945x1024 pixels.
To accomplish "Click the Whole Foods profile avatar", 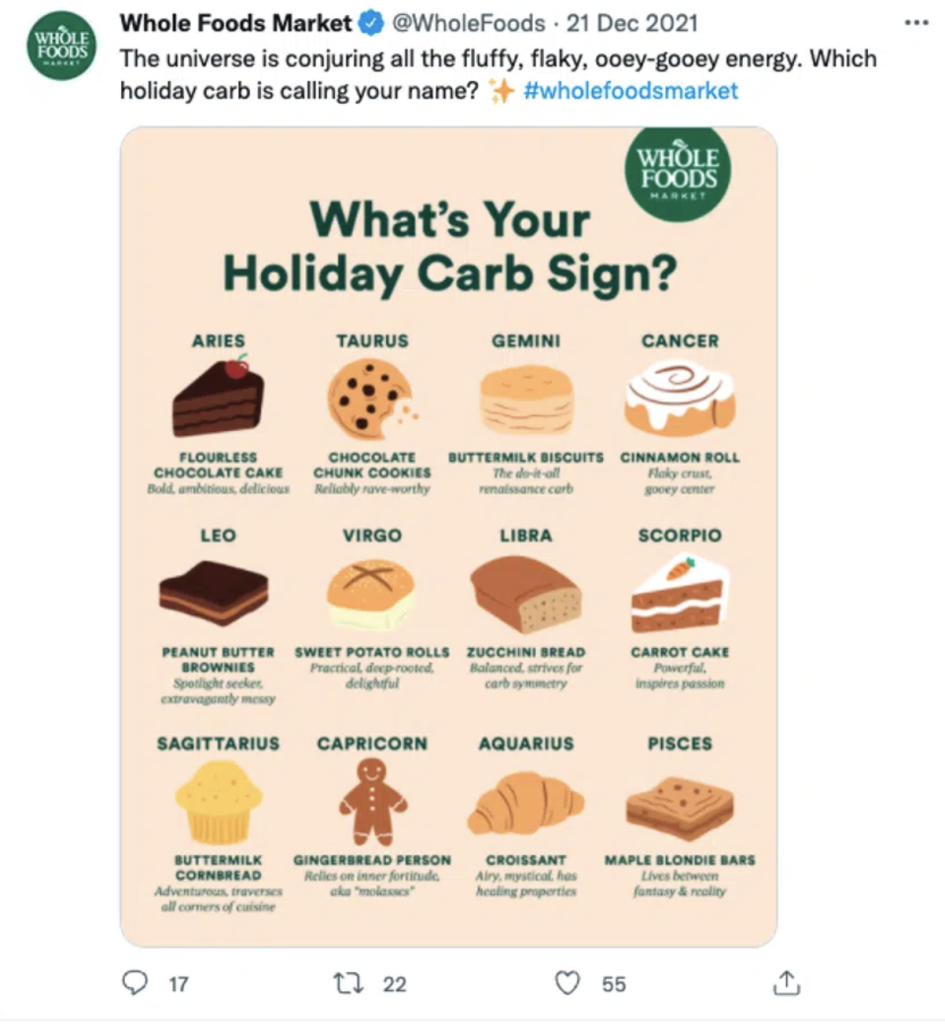I will (x=62, y=45).
